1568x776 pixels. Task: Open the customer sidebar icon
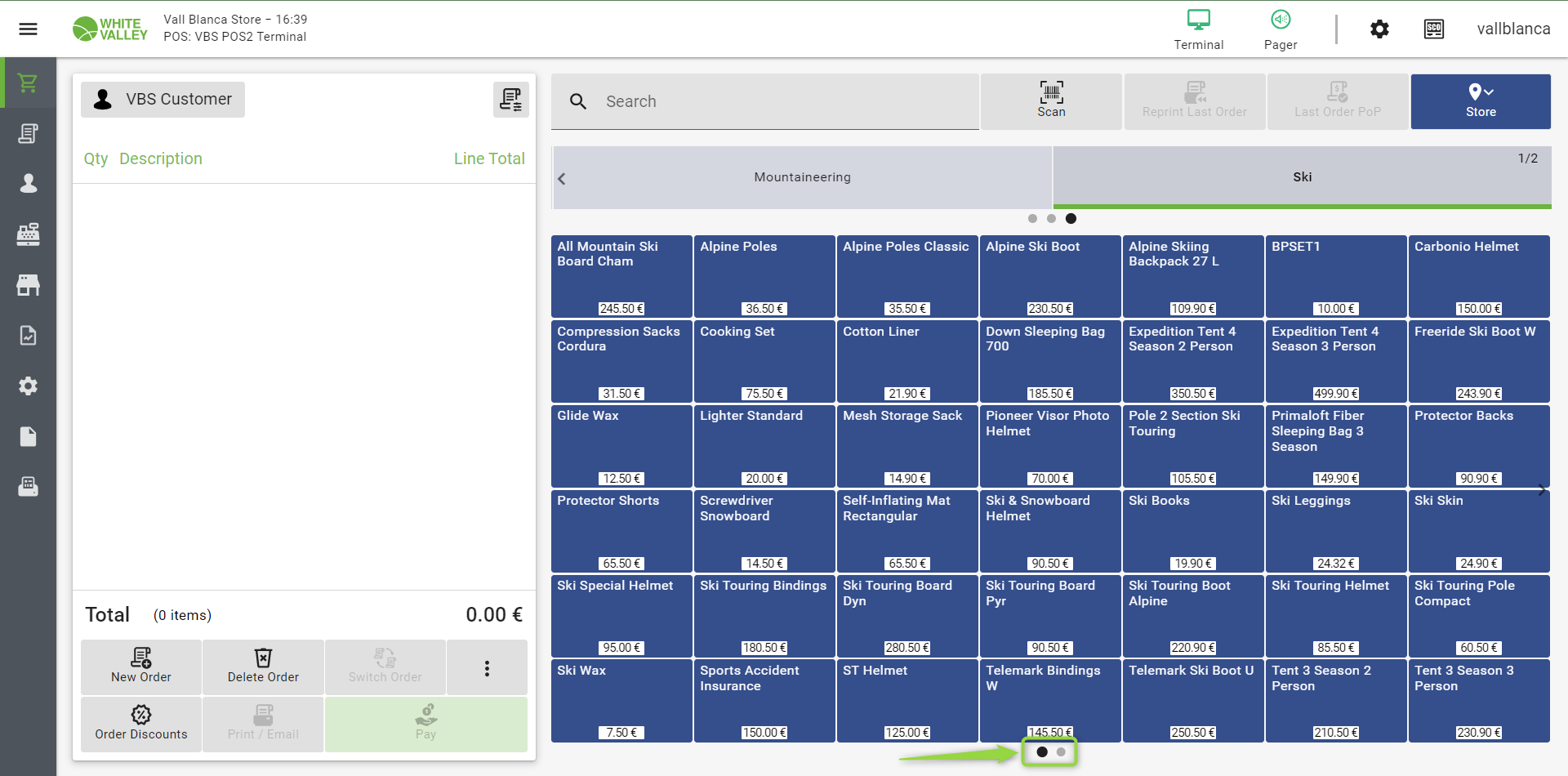[x=28, y=184]
